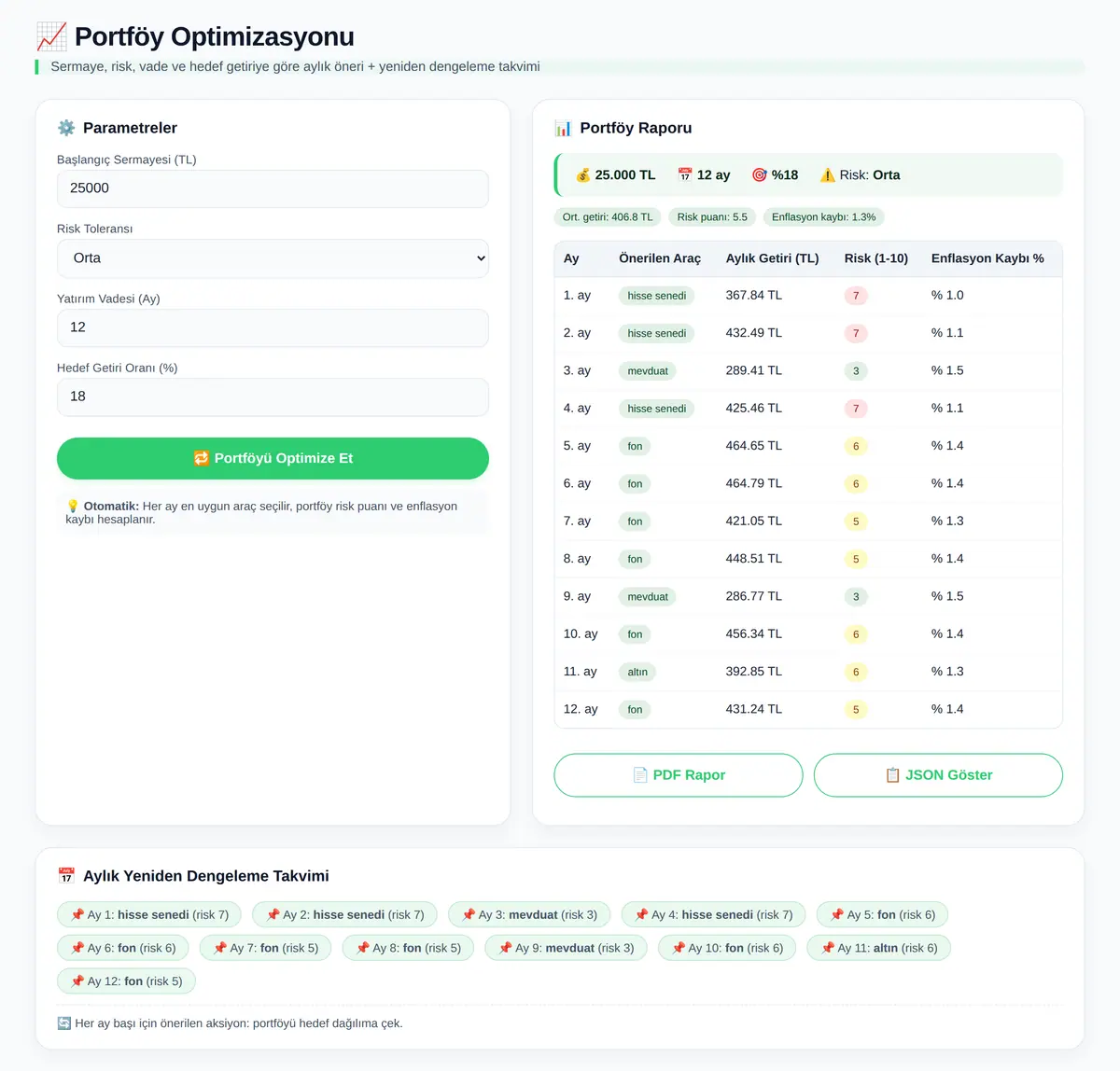Click the mevduat tag in 3. ay row
This screenshot has width=1120, height=1071.
click(648, 371)
